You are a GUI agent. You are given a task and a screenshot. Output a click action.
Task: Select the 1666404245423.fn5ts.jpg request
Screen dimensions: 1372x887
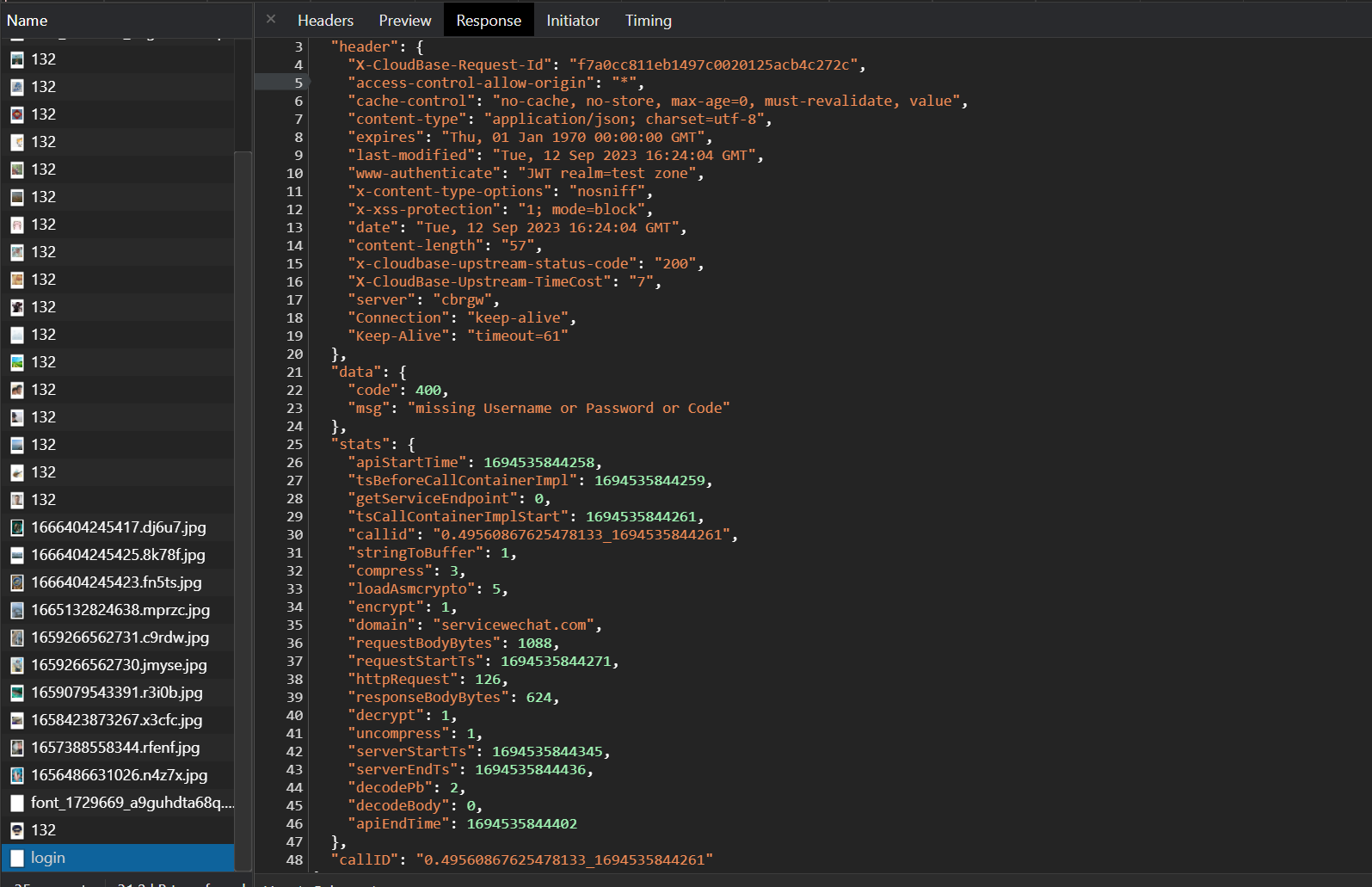[x=118, y=582]
